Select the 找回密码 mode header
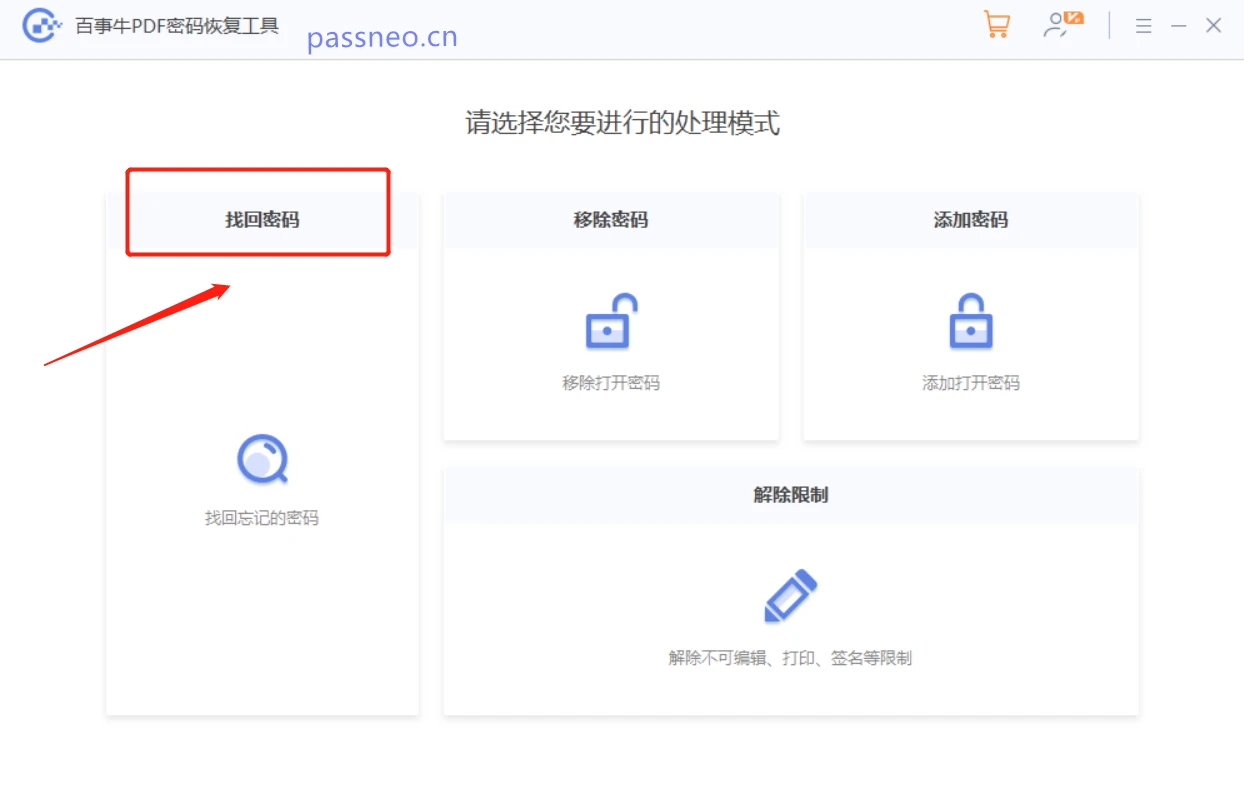1244x785 pixels. click(x=262, y=220)
